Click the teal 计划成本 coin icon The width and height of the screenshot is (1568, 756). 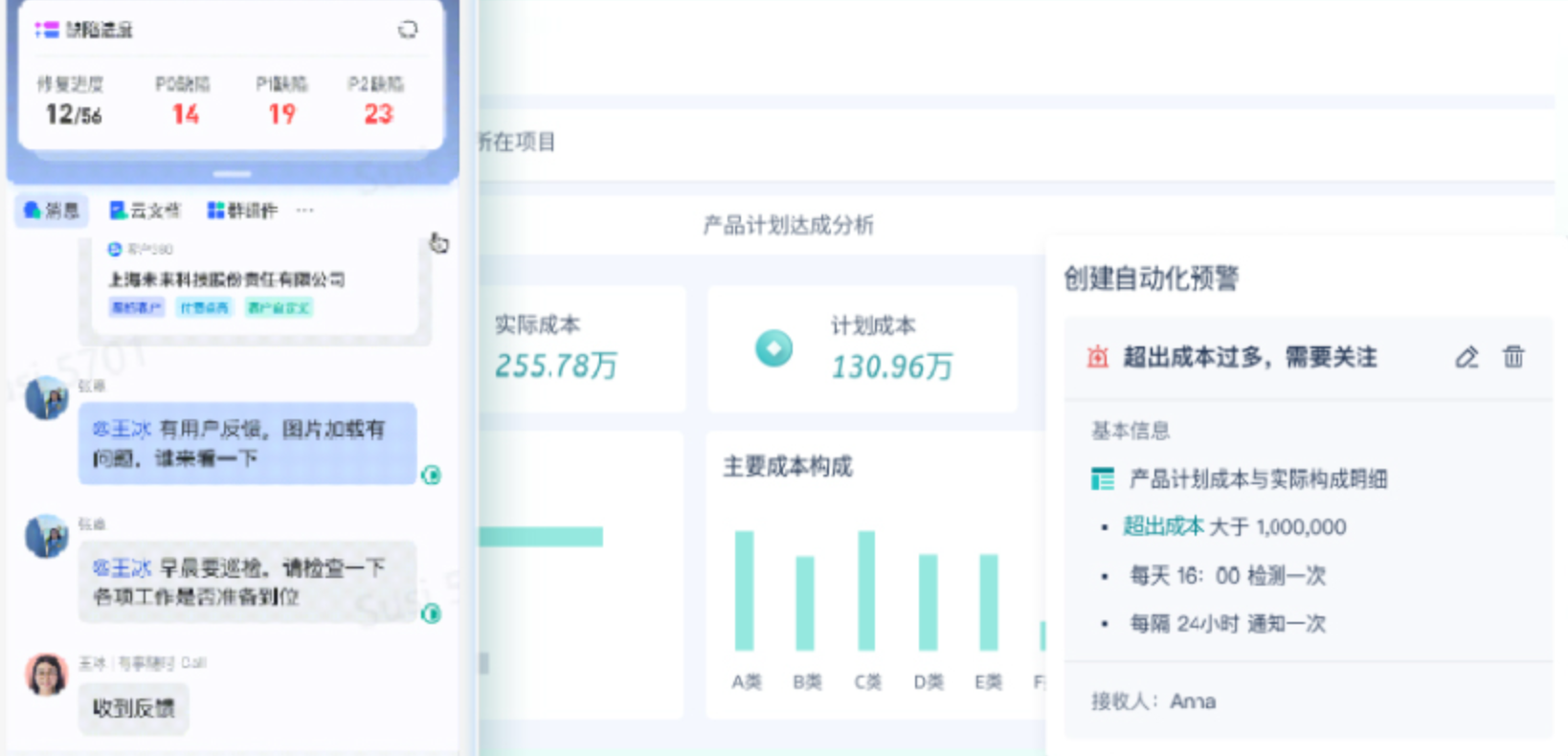[x=773, y=347]
